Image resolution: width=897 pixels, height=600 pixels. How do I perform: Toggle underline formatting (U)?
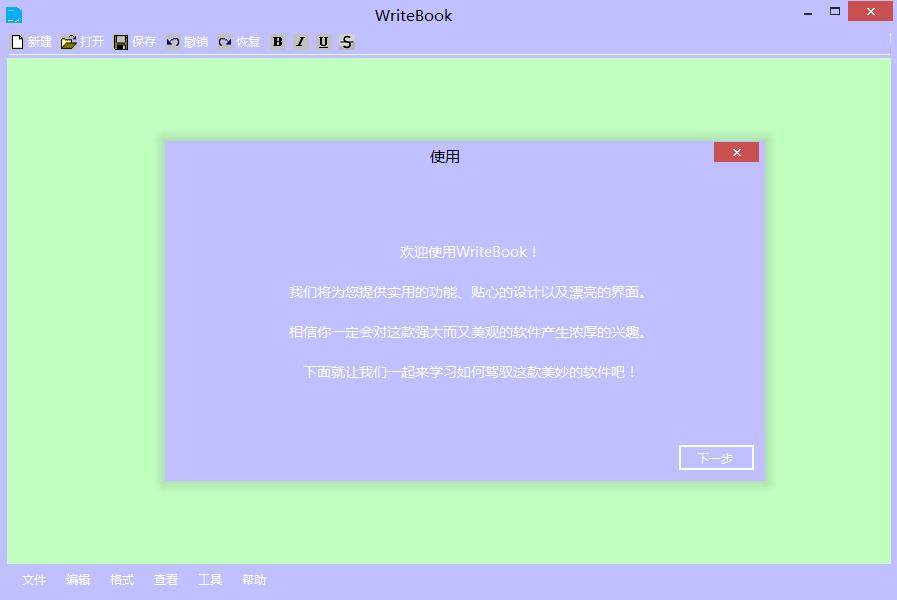323,42
